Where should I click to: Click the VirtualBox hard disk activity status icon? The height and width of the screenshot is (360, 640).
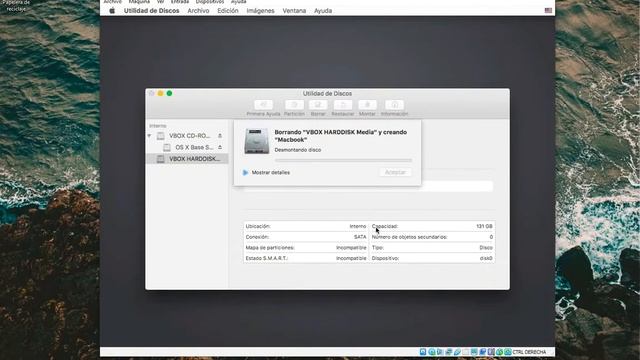[x=423, y=352]
